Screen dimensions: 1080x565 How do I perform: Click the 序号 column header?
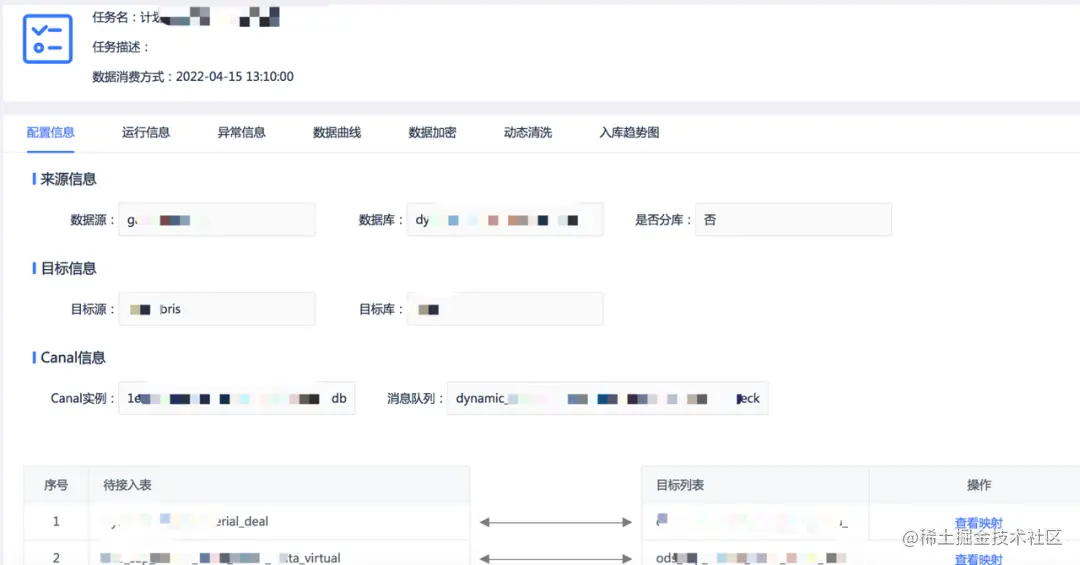tap(56, 485)
